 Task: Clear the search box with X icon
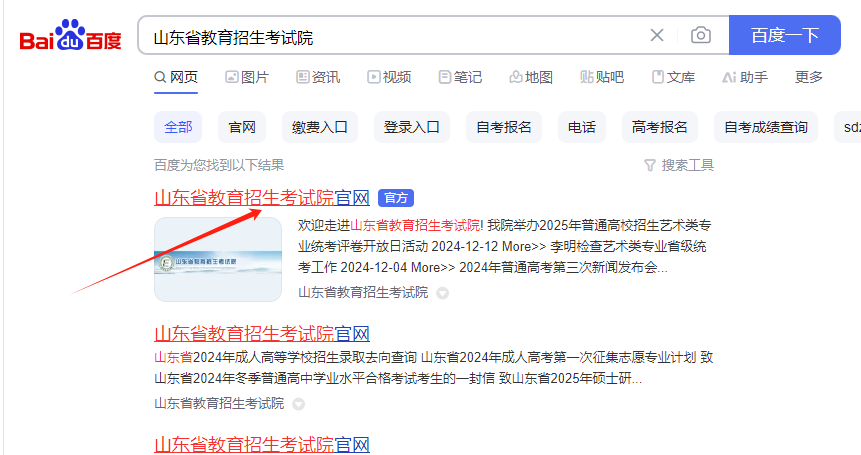(657, 35)
